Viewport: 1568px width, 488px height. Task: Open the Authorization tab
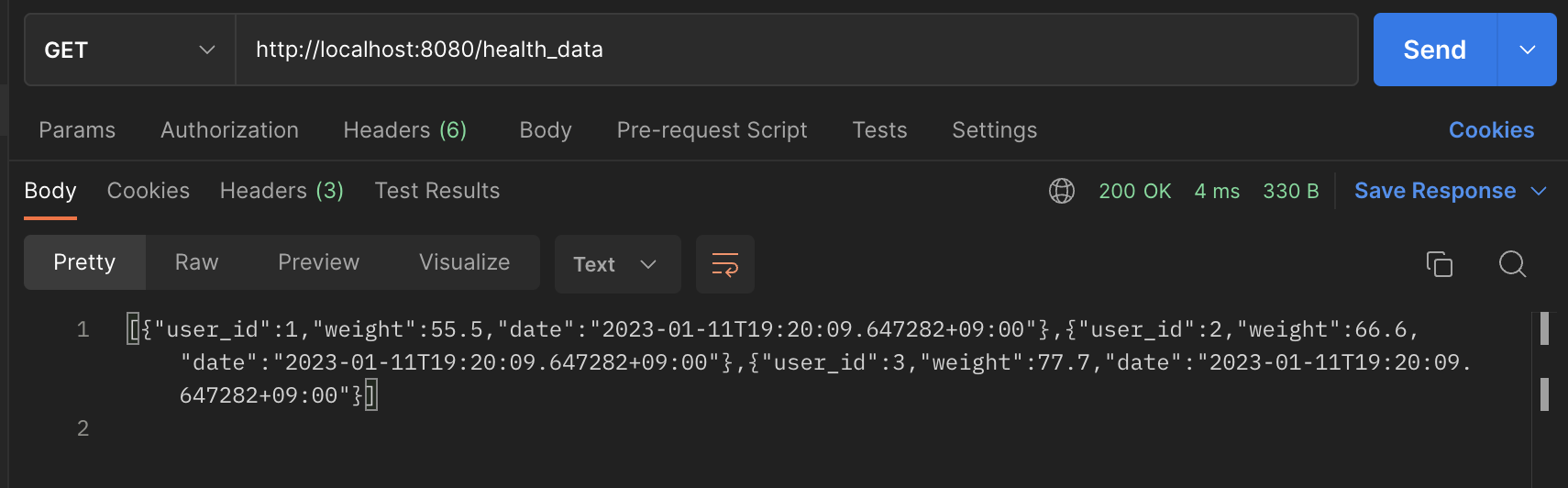pyautogui.click(x=229, y=130)
